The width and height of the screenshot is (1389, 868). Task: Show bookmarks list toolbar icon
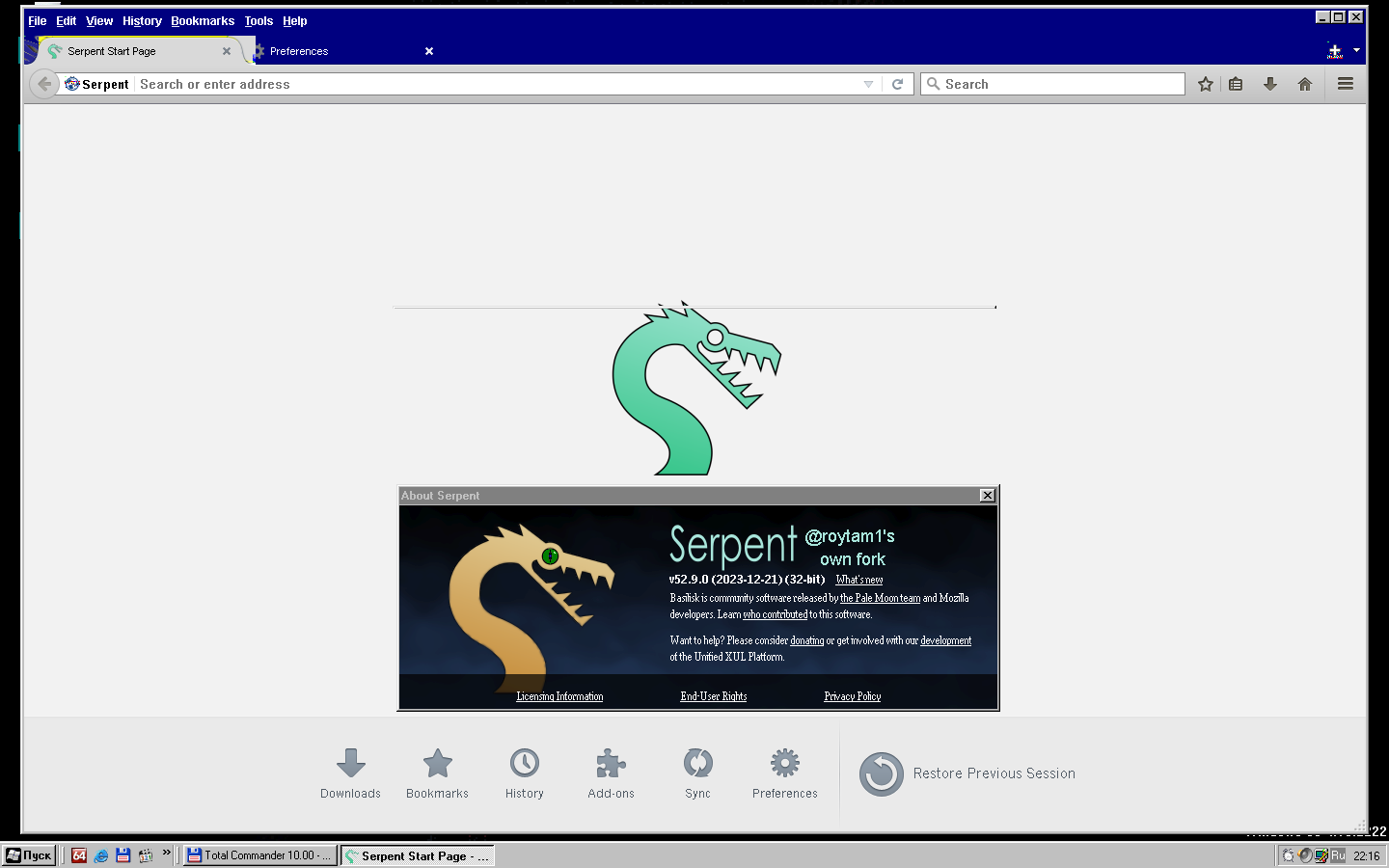point(1236,84)
